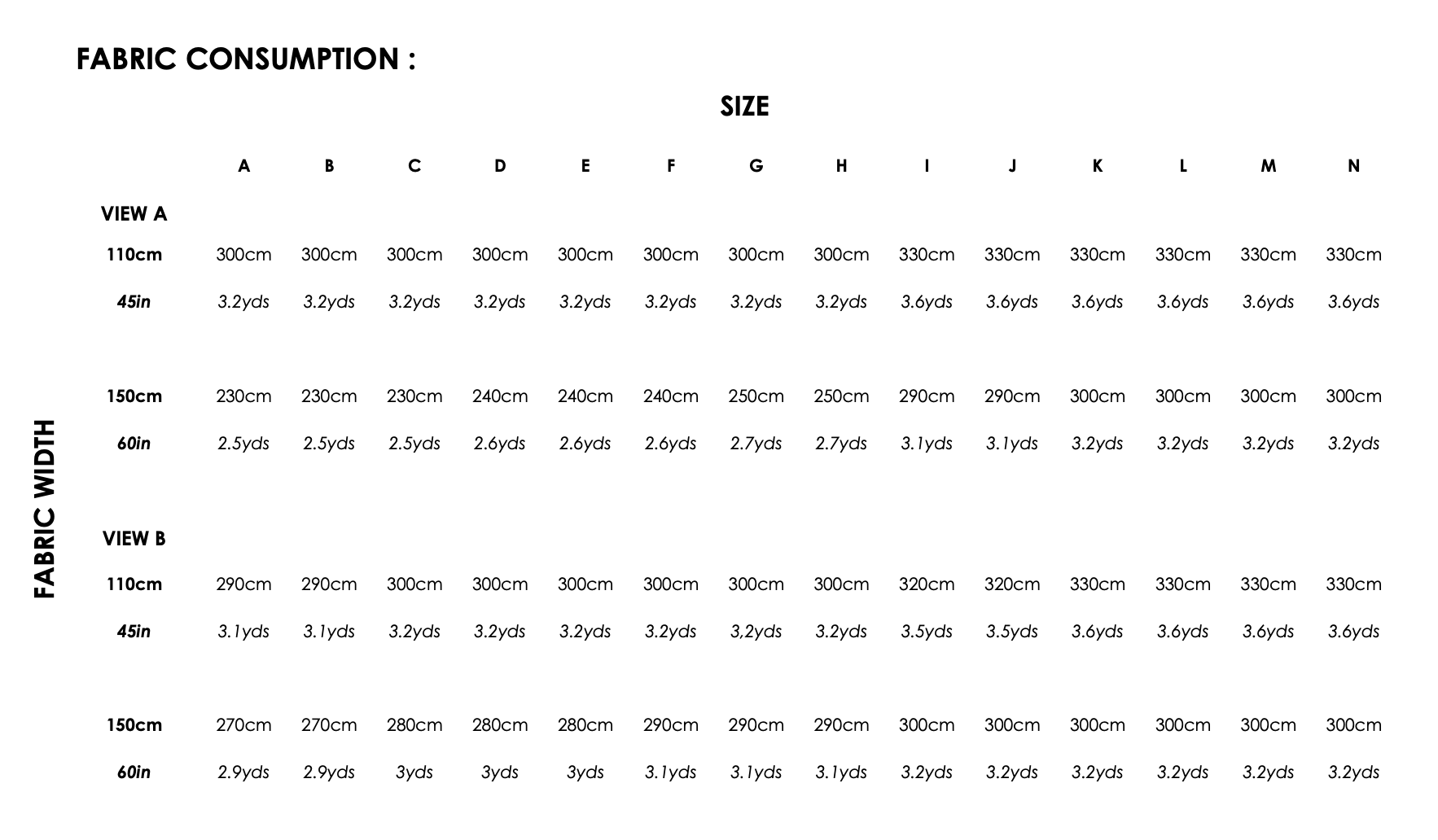1438x840 pixels.
Task: Click size column header A
Action: pos(243,166)
